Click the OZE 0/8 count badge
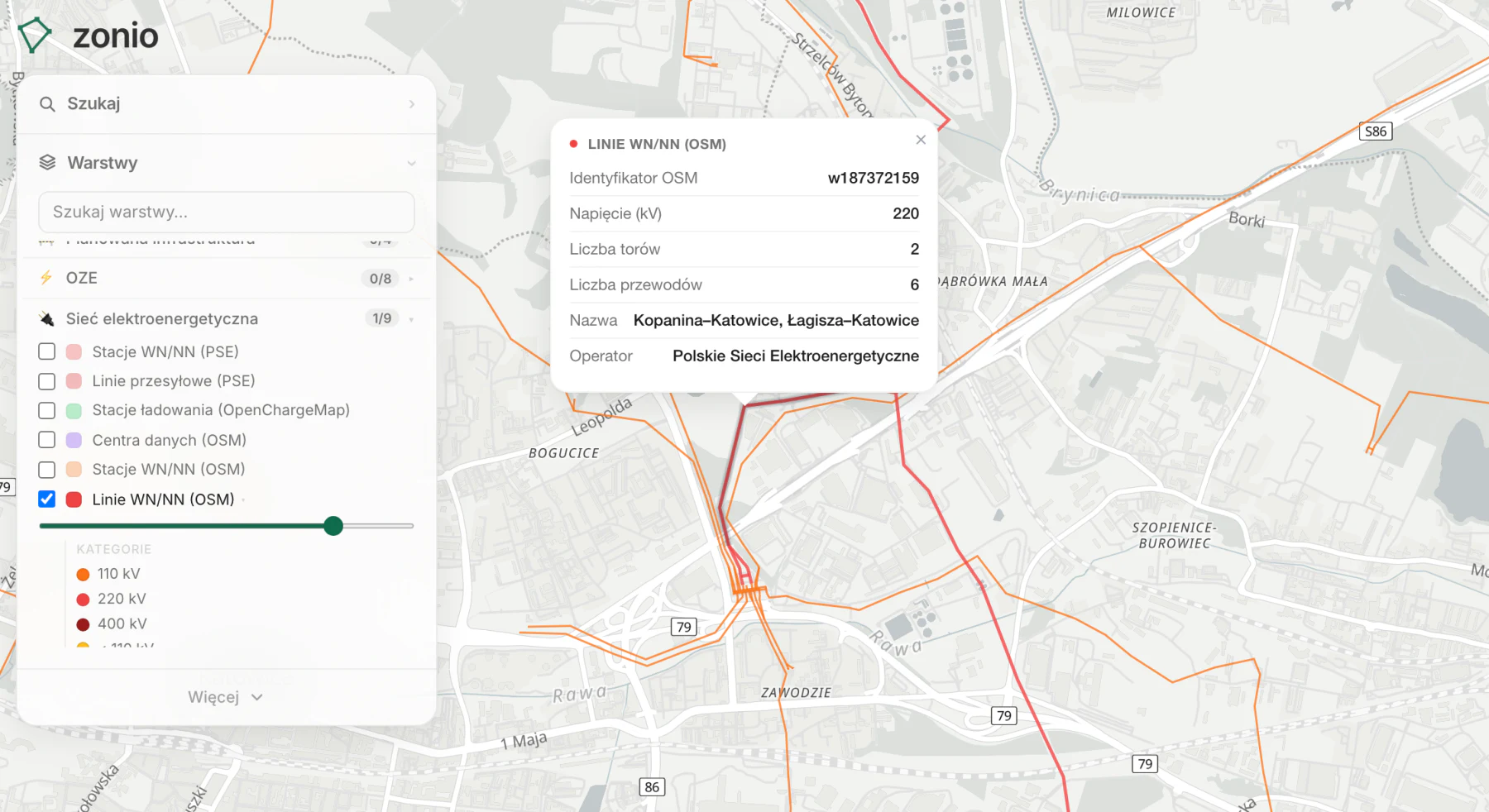Viewport: 1489px width, 812px height. 381,279
